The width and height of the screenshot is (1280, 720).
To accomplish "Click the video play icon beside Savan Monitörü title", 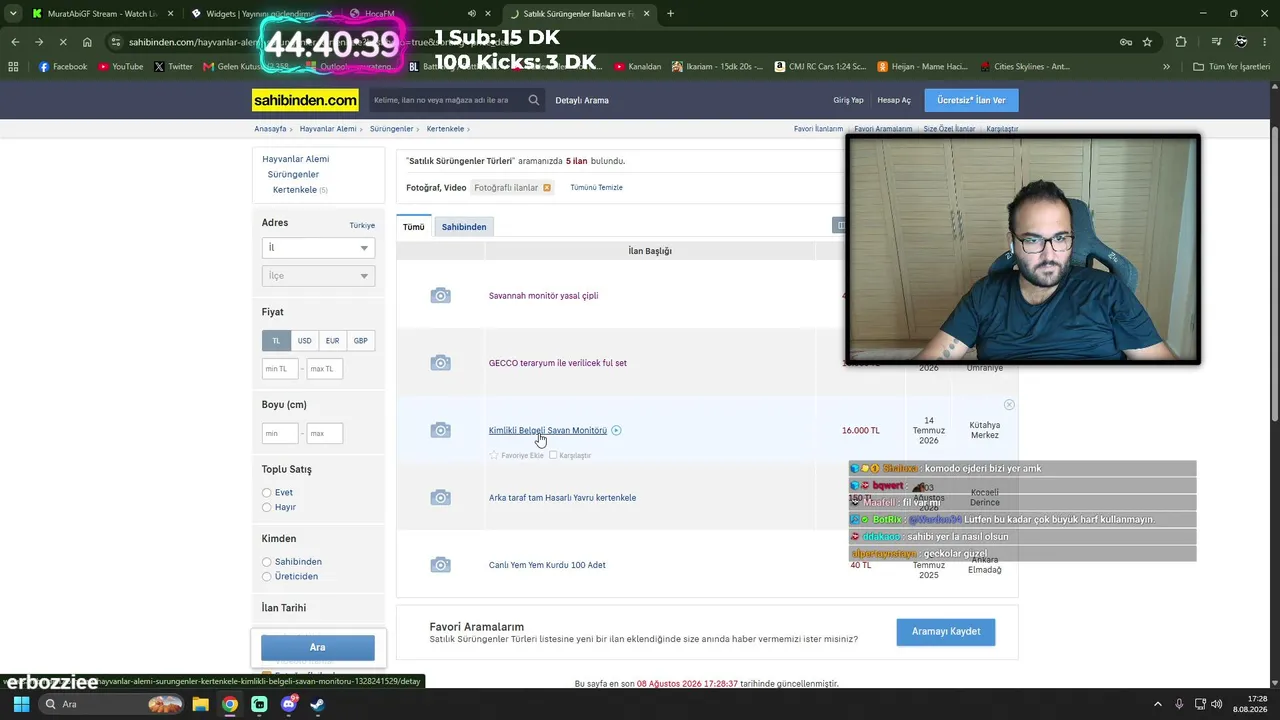I will point(616,430).
